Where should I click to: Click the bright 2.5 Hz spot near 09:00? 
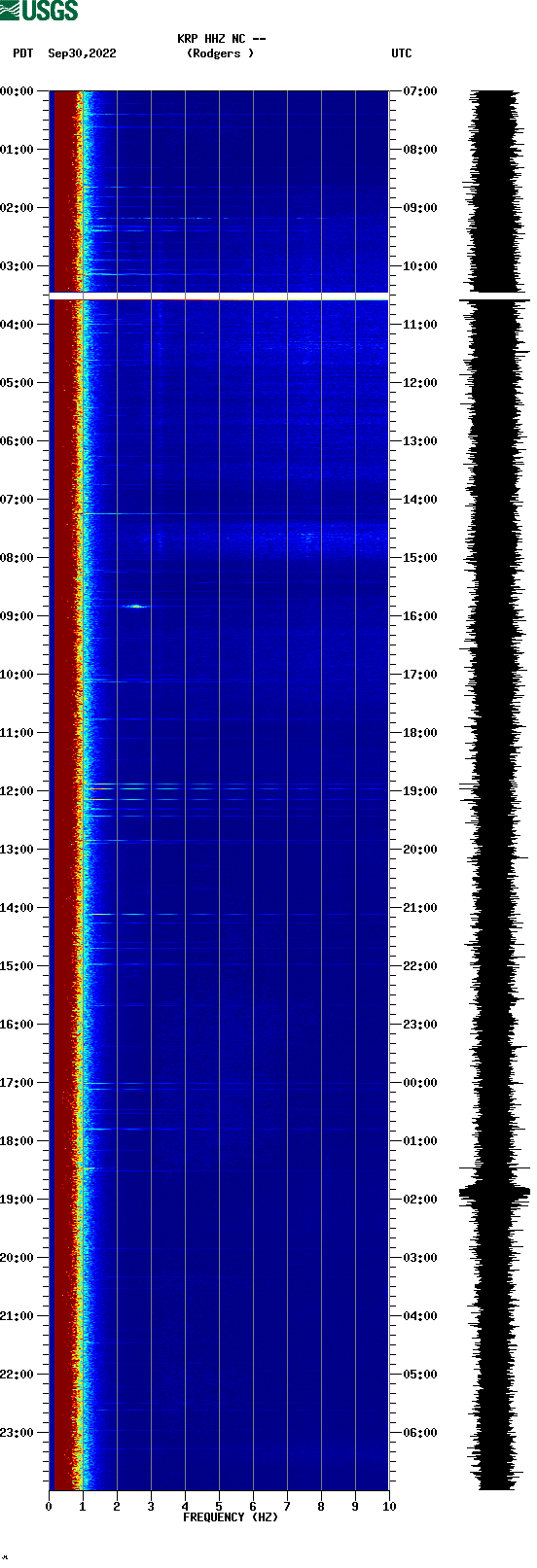tap(136, 607)
